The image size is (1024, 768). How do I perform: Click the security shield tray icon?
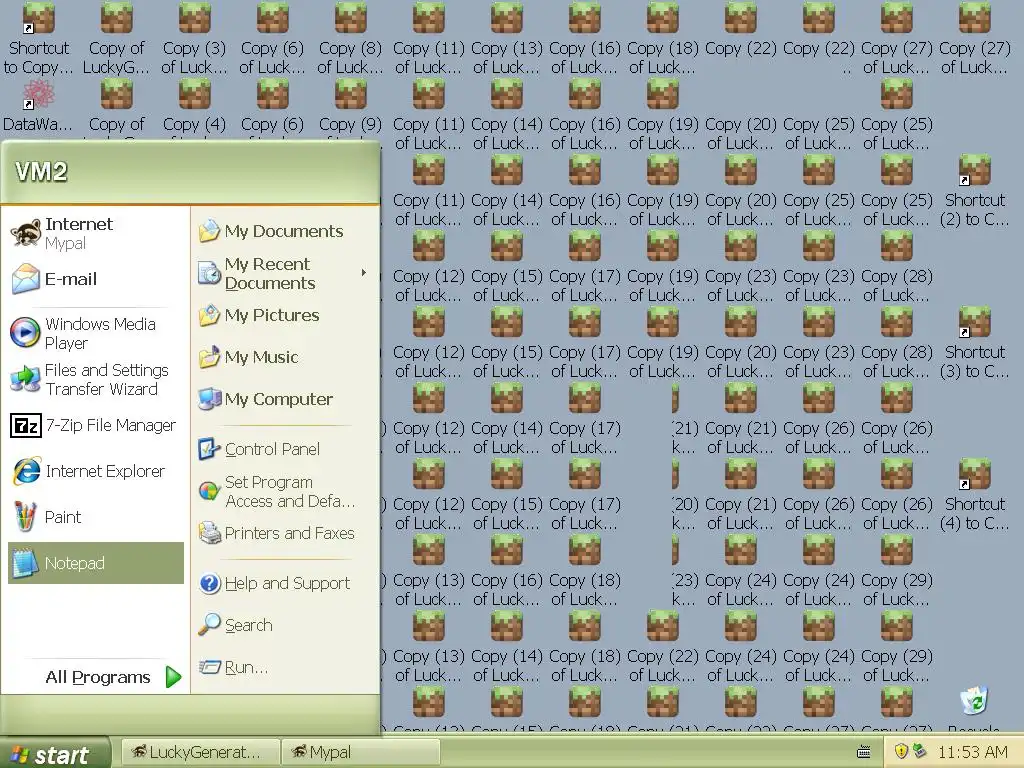[x=902, y=752]
